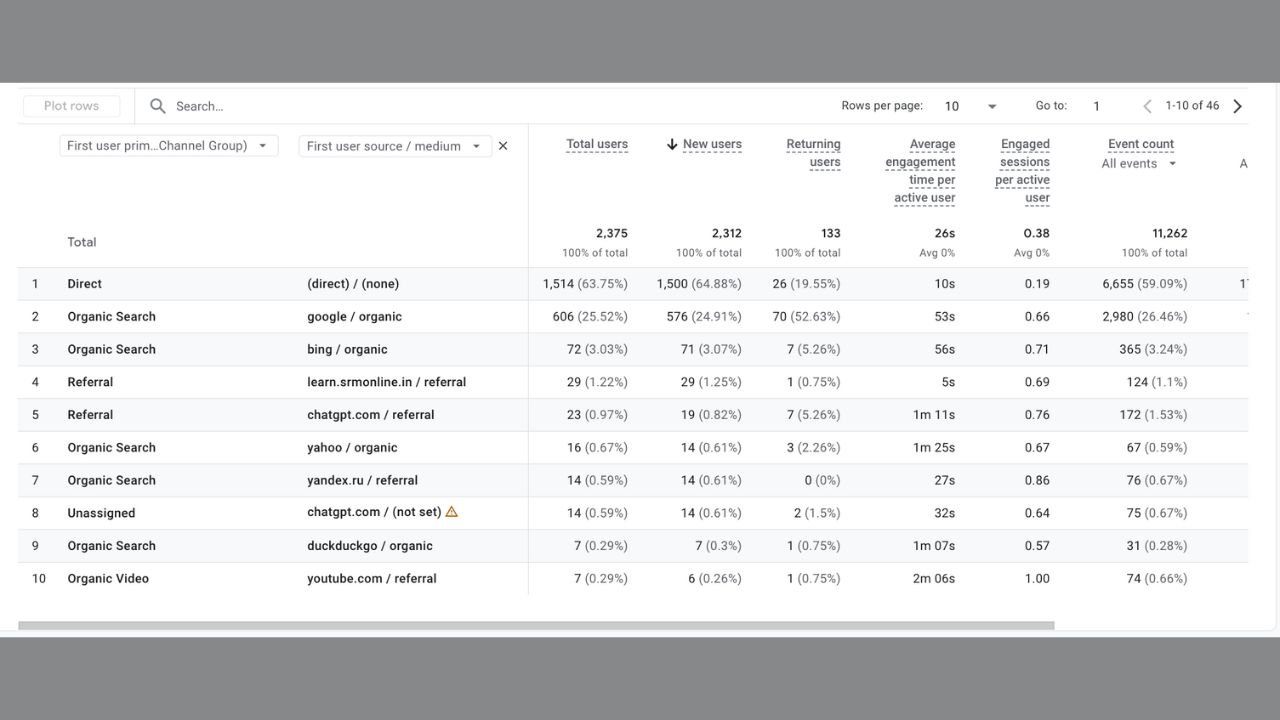Select the google / organic row
This screenshot has width=1280, height=720.
tap(354, 317)
